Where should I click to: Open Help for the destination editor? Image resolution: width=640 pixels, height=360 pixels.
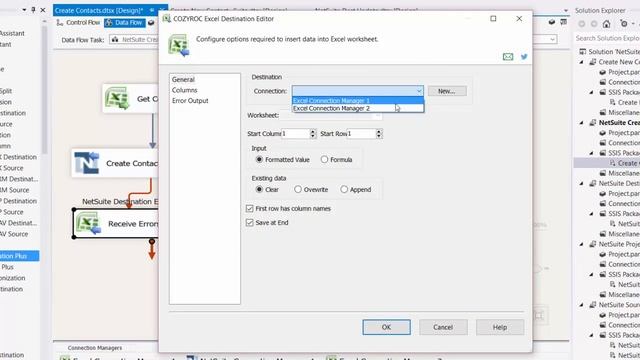click(500, 327)
